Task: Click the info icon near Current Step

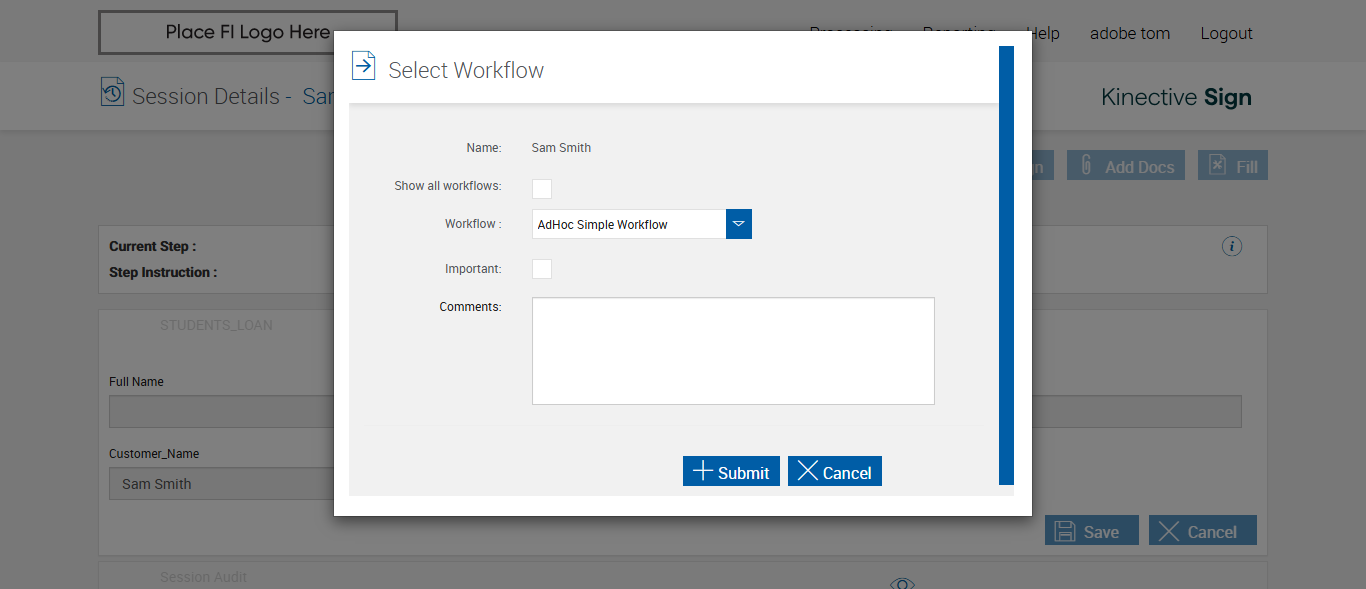Action: (1232, 246)
